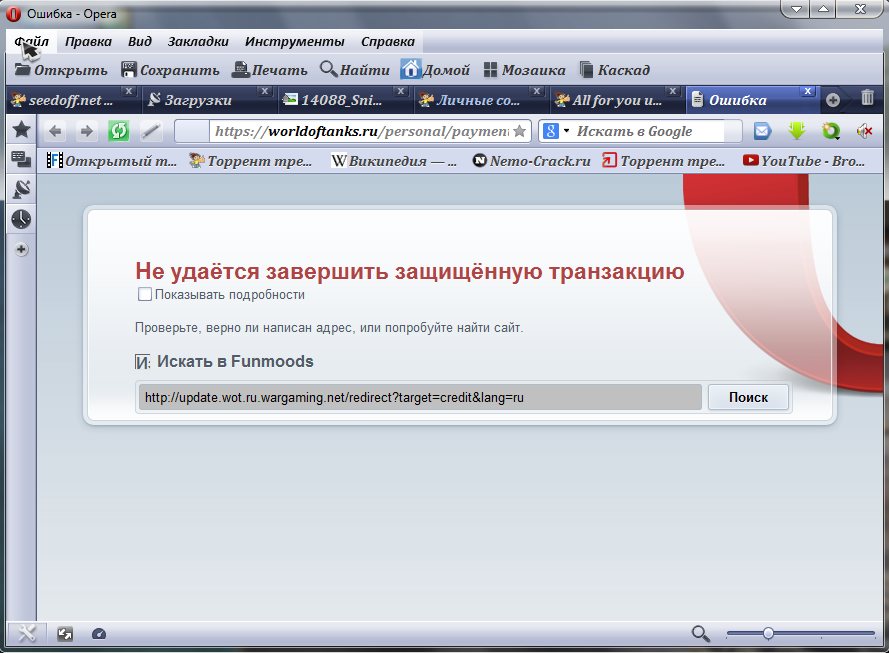The image size is (889, 653).
Task: Bookmark the page with the address bar star
Action: click(519, 132)
